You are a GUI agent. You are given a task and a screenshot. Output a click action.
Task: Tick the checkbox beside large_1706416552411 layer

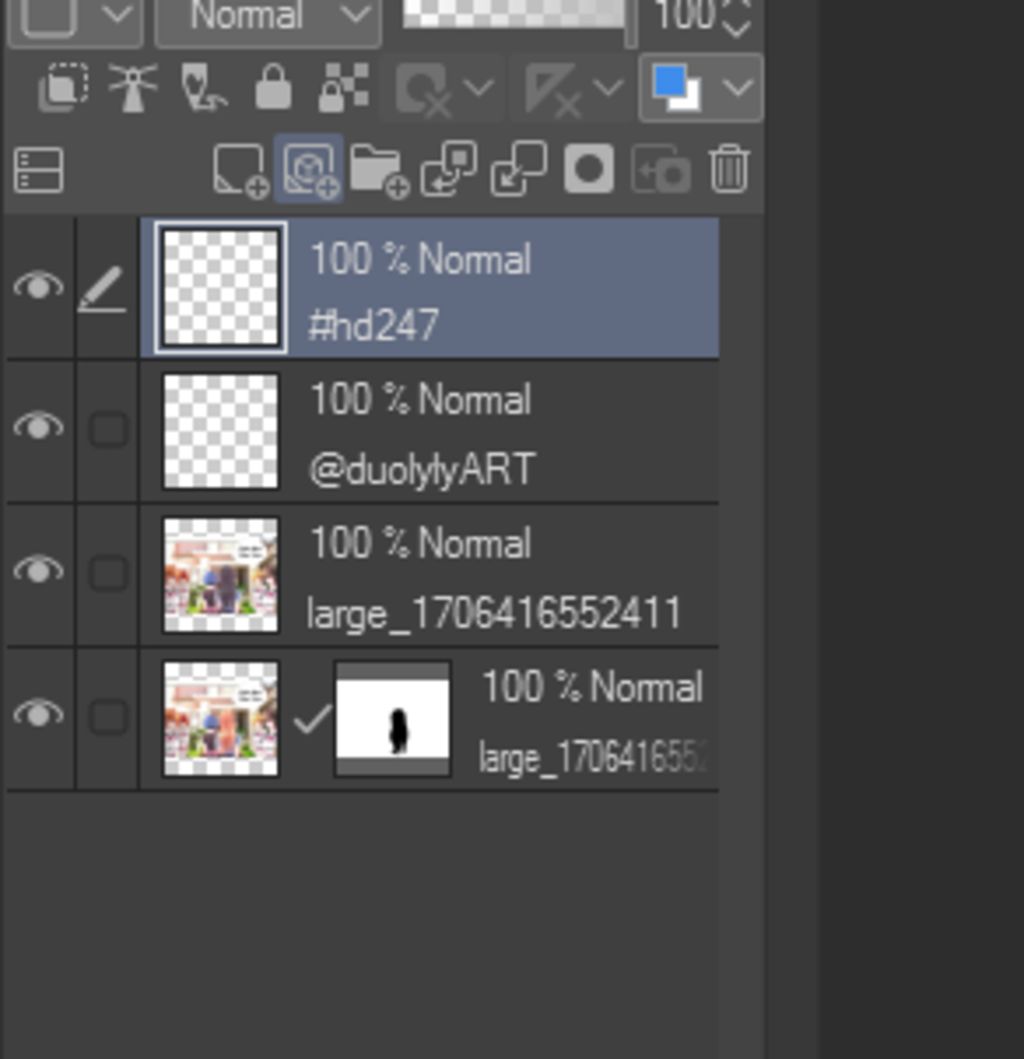click(108, 573)
